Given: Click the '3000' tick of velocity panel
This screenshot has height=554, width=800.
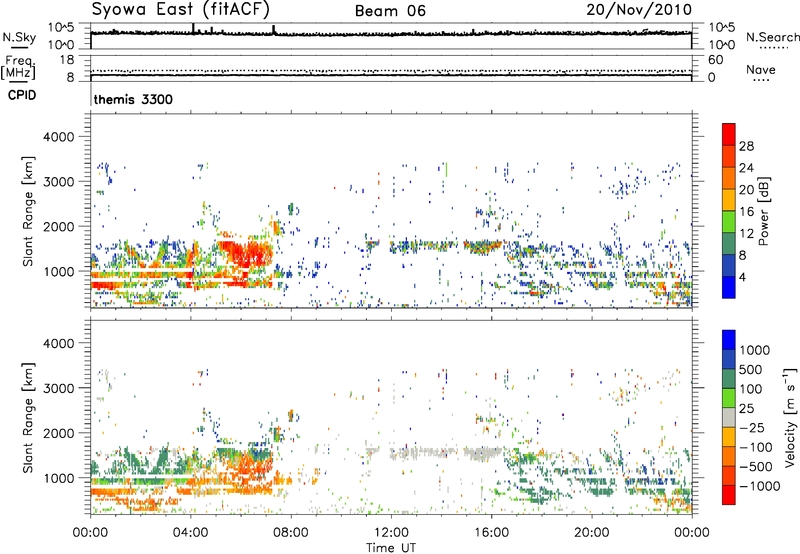Looking at the screenshot, I should coord(58,388).
